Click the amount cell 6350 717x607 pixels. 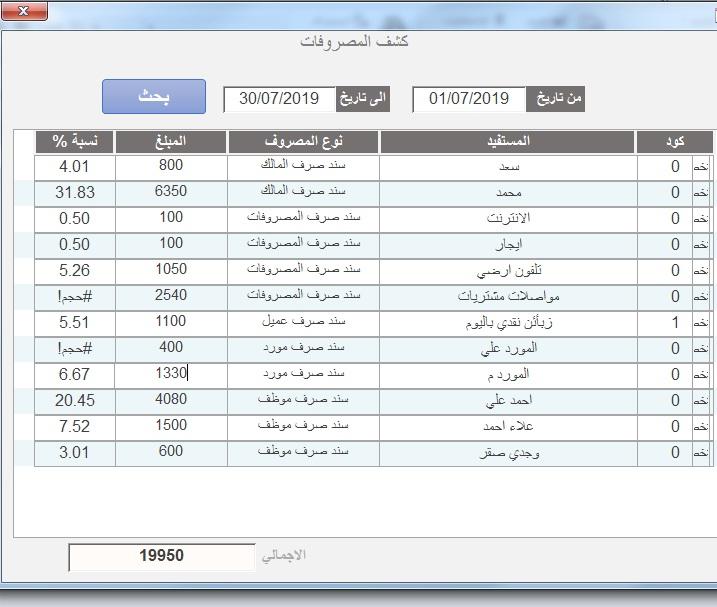[x=171, y=192]
